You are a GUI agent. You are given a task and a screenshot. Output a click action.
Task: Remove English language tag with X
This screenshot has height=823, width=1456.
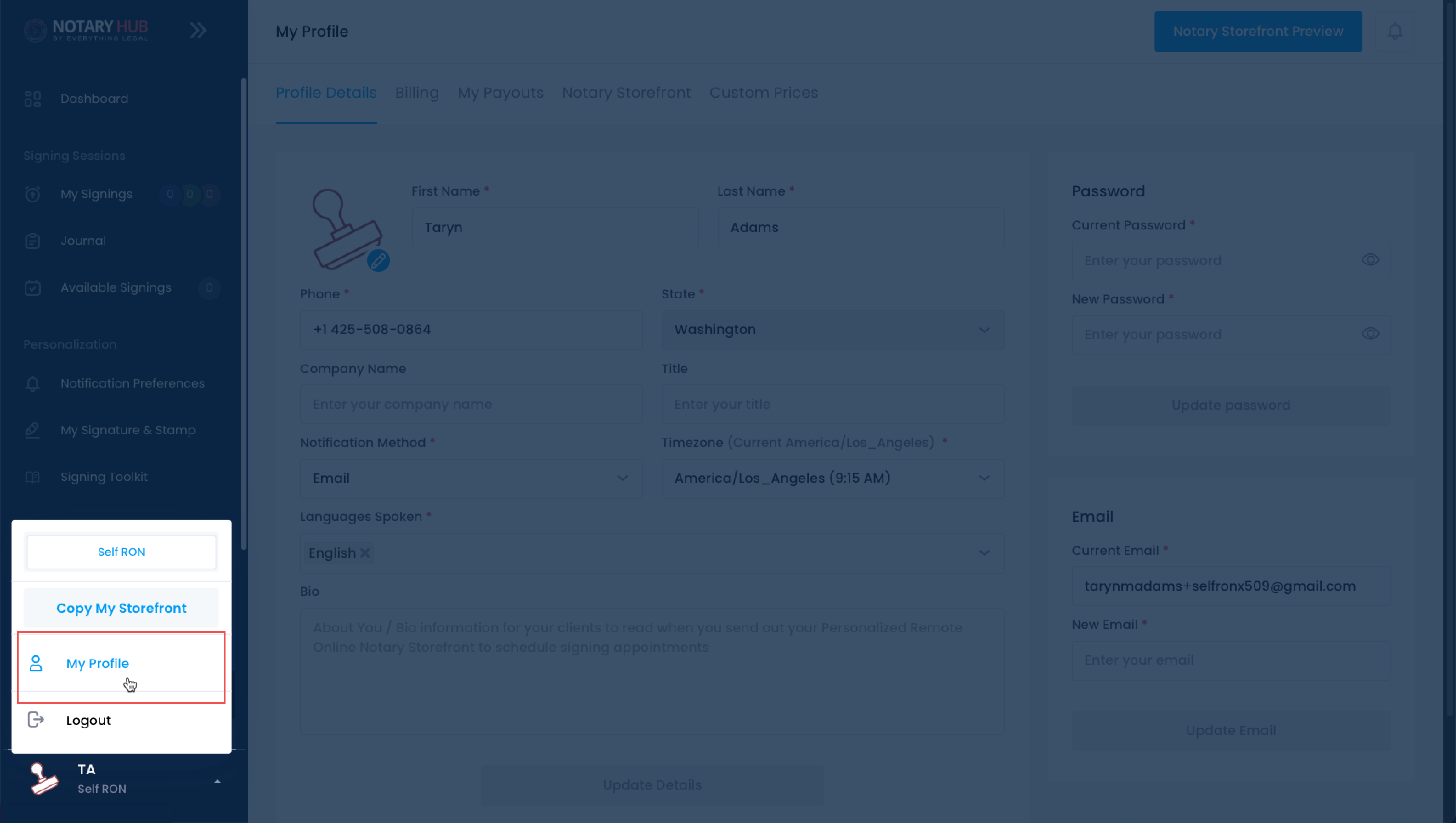click(x=365, y=553)
